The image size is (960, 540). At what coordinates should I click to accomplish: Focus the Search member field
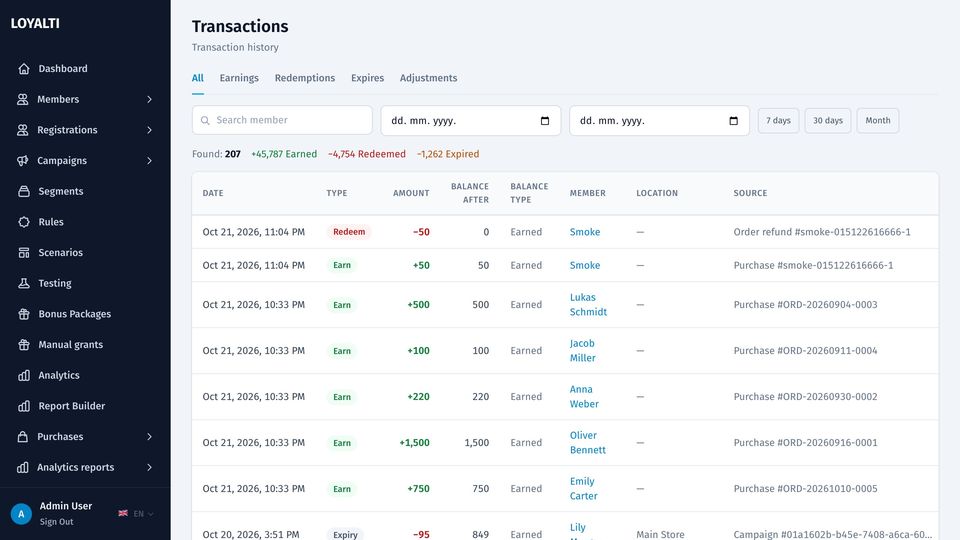click(x=282, y=120)
